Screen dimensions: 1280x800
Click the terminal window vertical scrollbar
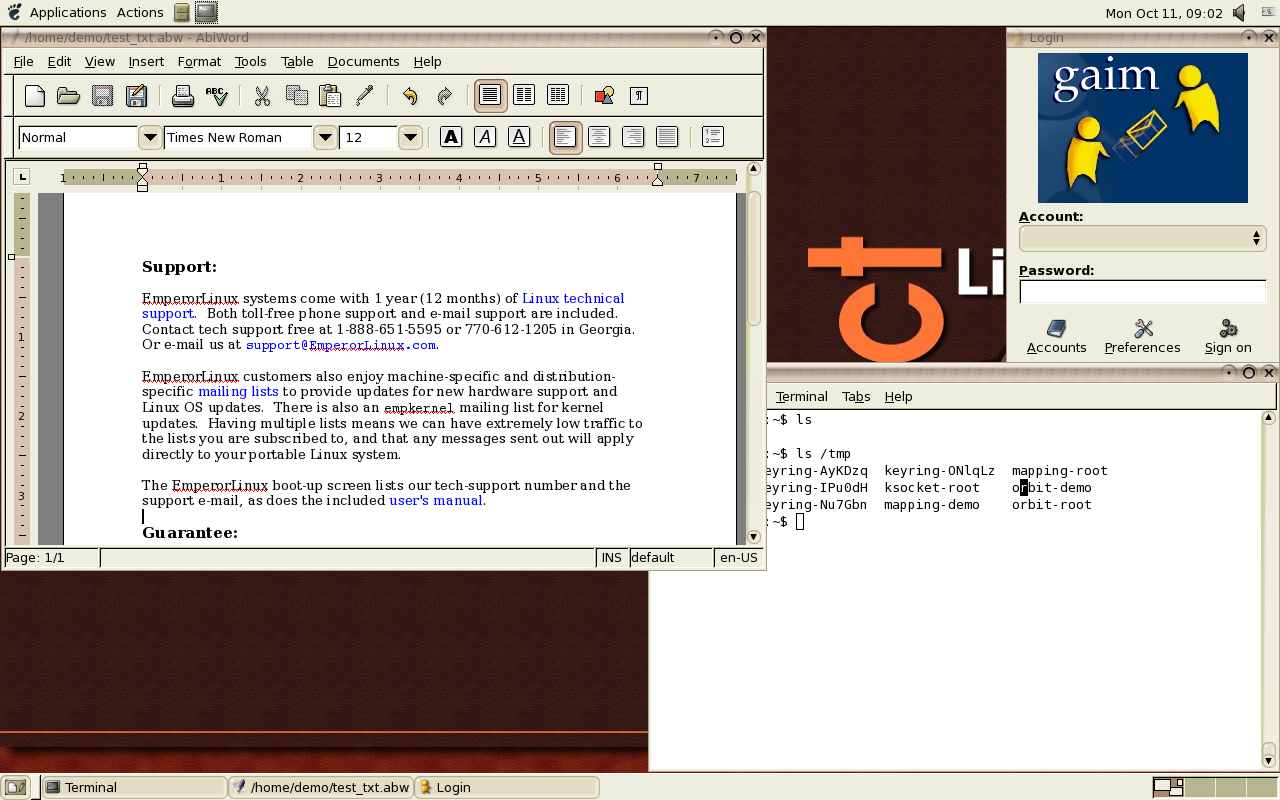coord(1269,590)
